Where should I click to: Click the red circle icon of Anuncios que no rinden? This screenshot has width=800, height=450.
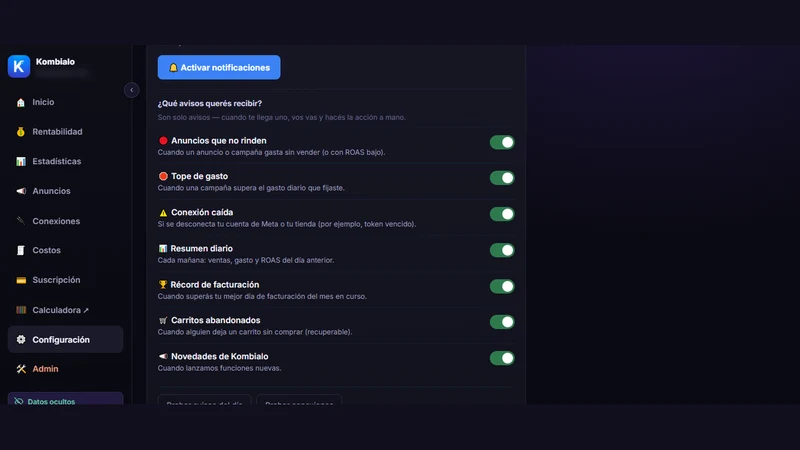[x=163, y=140]
